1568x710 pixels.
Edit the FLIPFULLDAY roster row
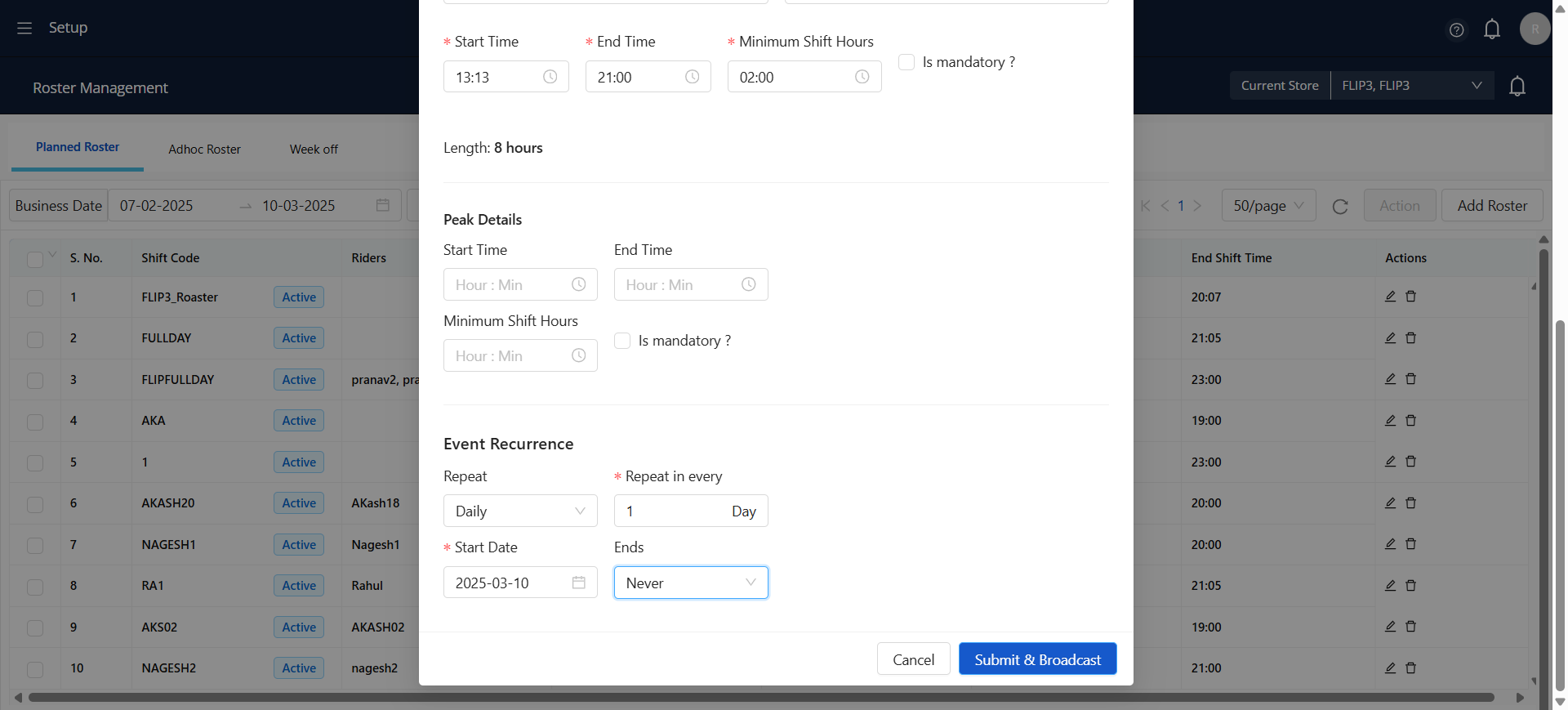point(1390,379)
